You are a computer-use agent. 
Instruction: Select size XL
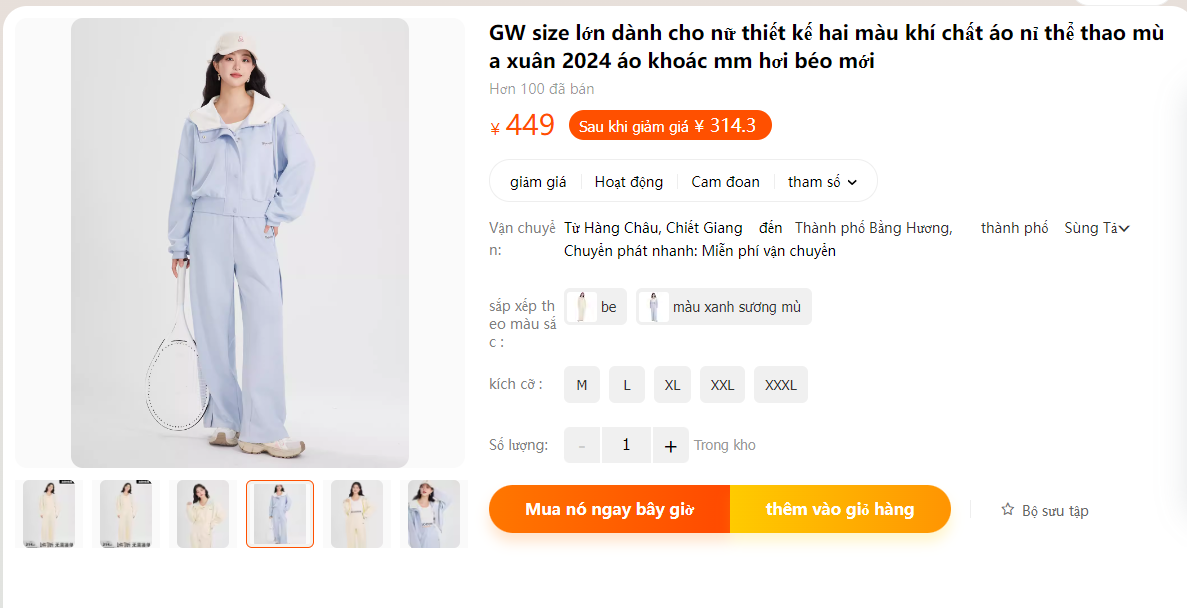tap(672, 385)
